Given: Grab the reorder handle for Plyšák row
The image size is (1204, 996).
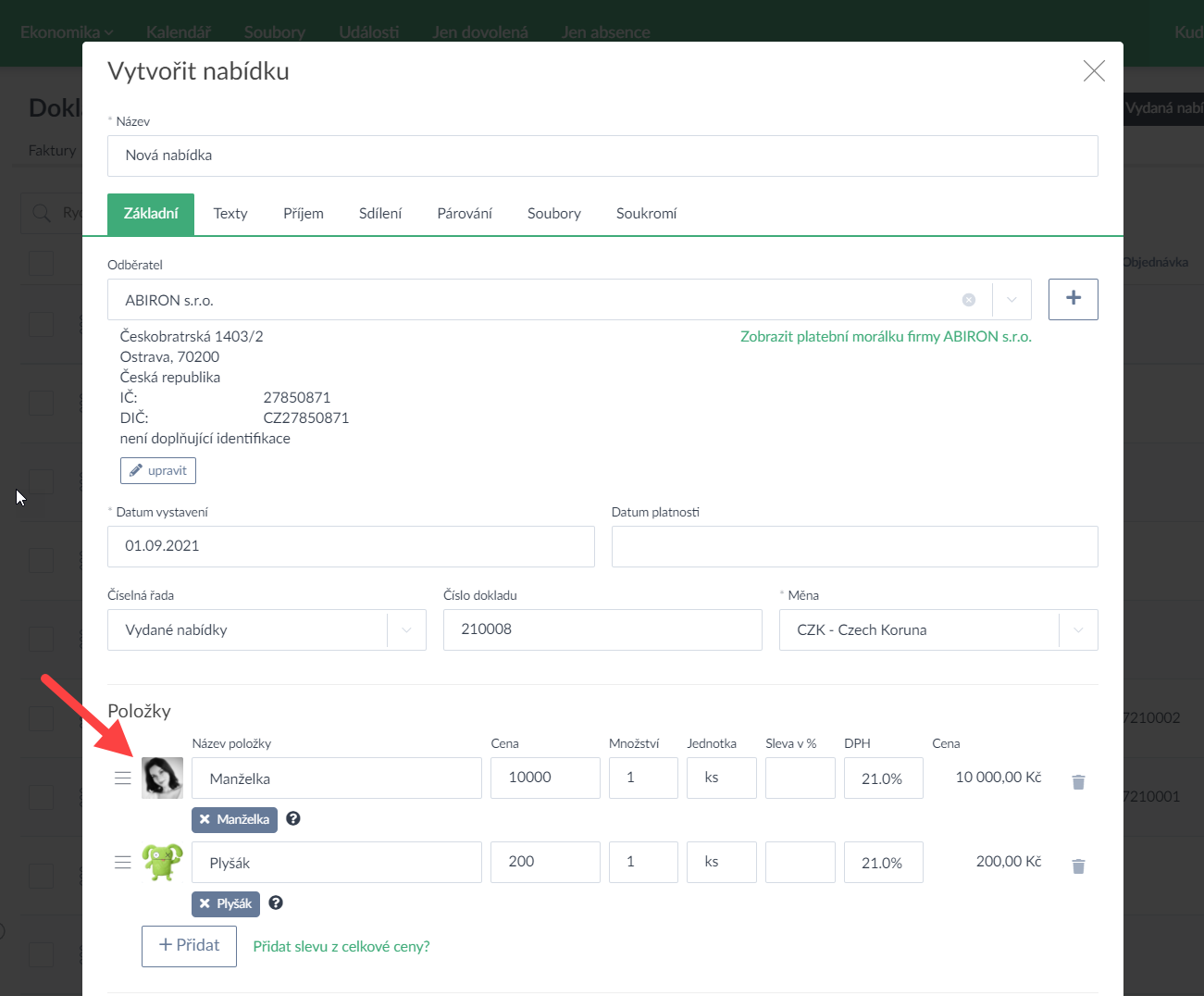Looking at the screenshot, I should coord(122,863).
